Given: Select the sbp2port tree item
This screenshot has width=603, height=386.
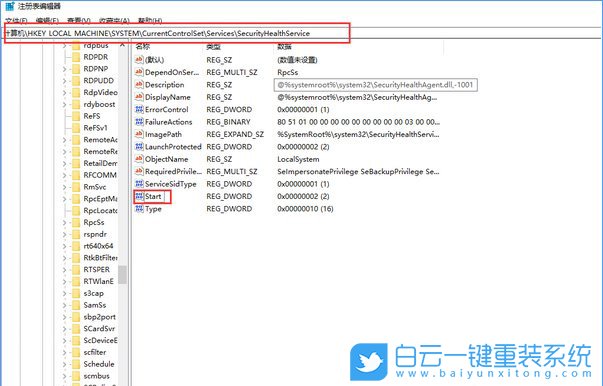Looking at the screenshot, I should (99, 317).
